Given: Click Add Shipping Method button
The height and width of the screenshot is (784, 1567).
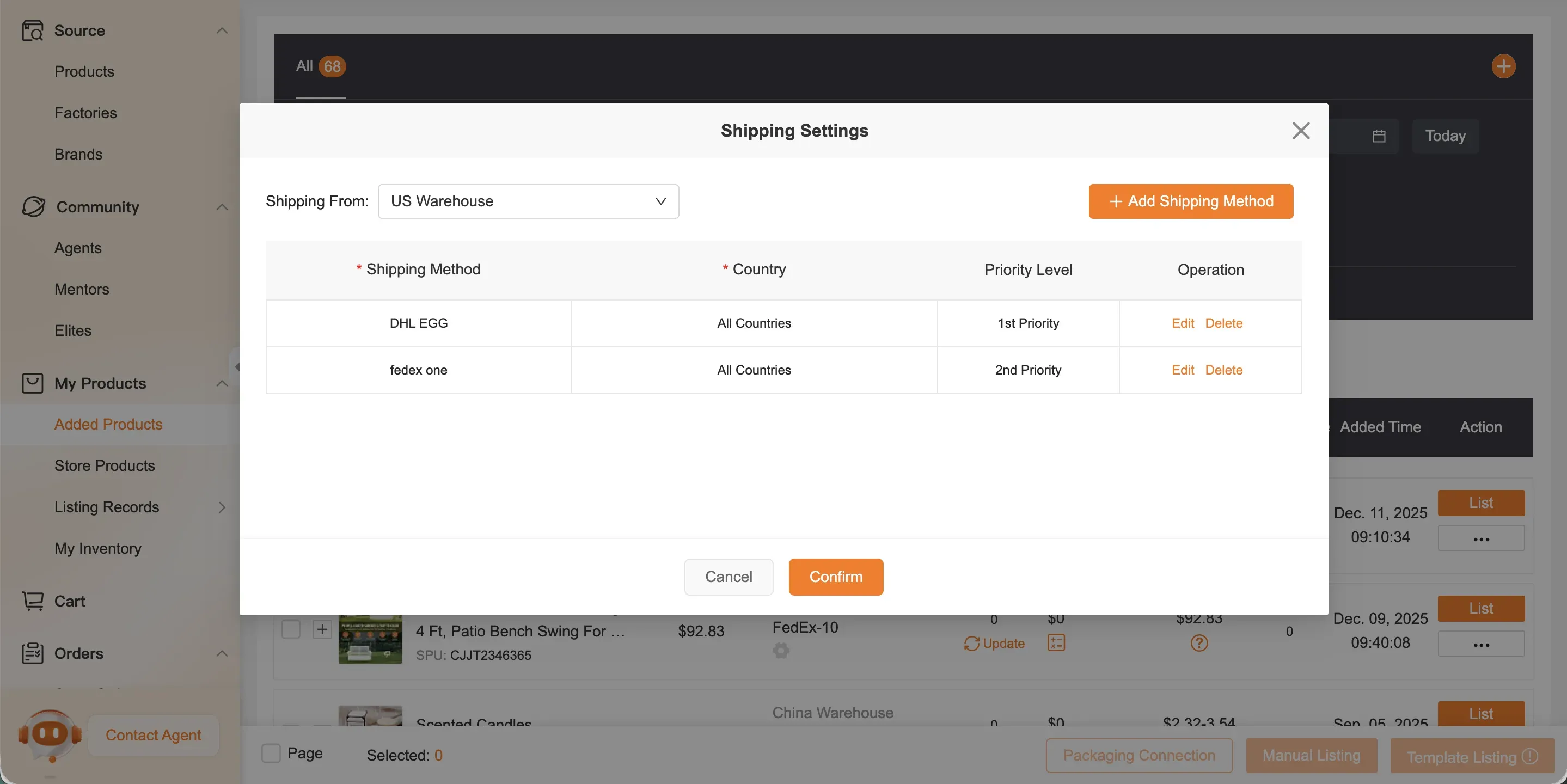Looking at the screenshot, I should point(1190,201).
